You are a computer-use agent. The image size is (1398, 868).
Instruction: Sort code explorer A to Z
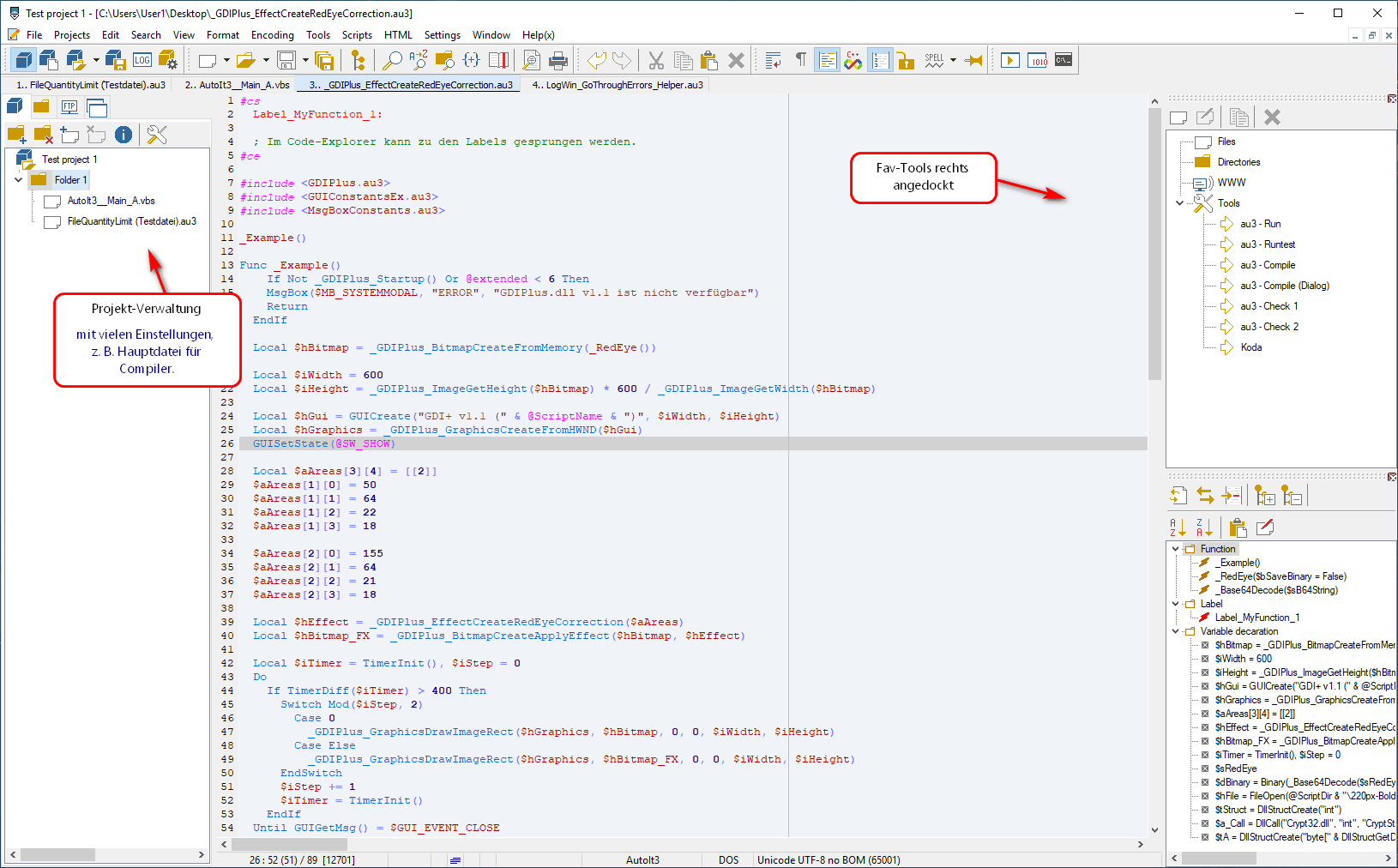click(x=1178, y=527)
